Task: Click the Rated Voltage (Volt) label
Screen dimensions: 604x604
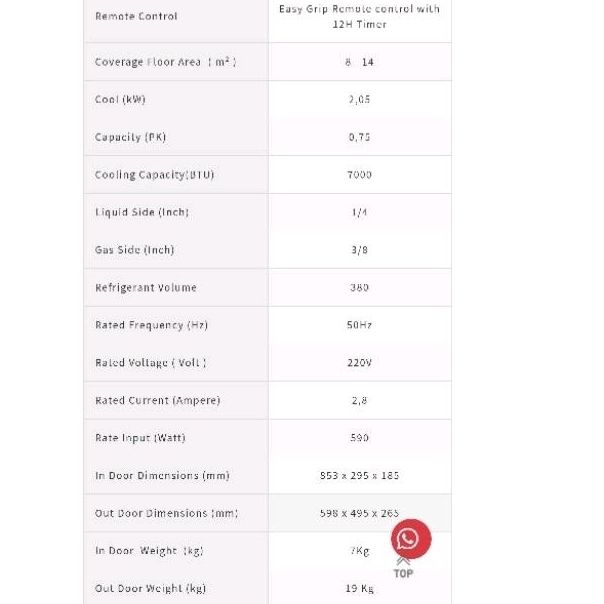Action: (x=151, y=363)
